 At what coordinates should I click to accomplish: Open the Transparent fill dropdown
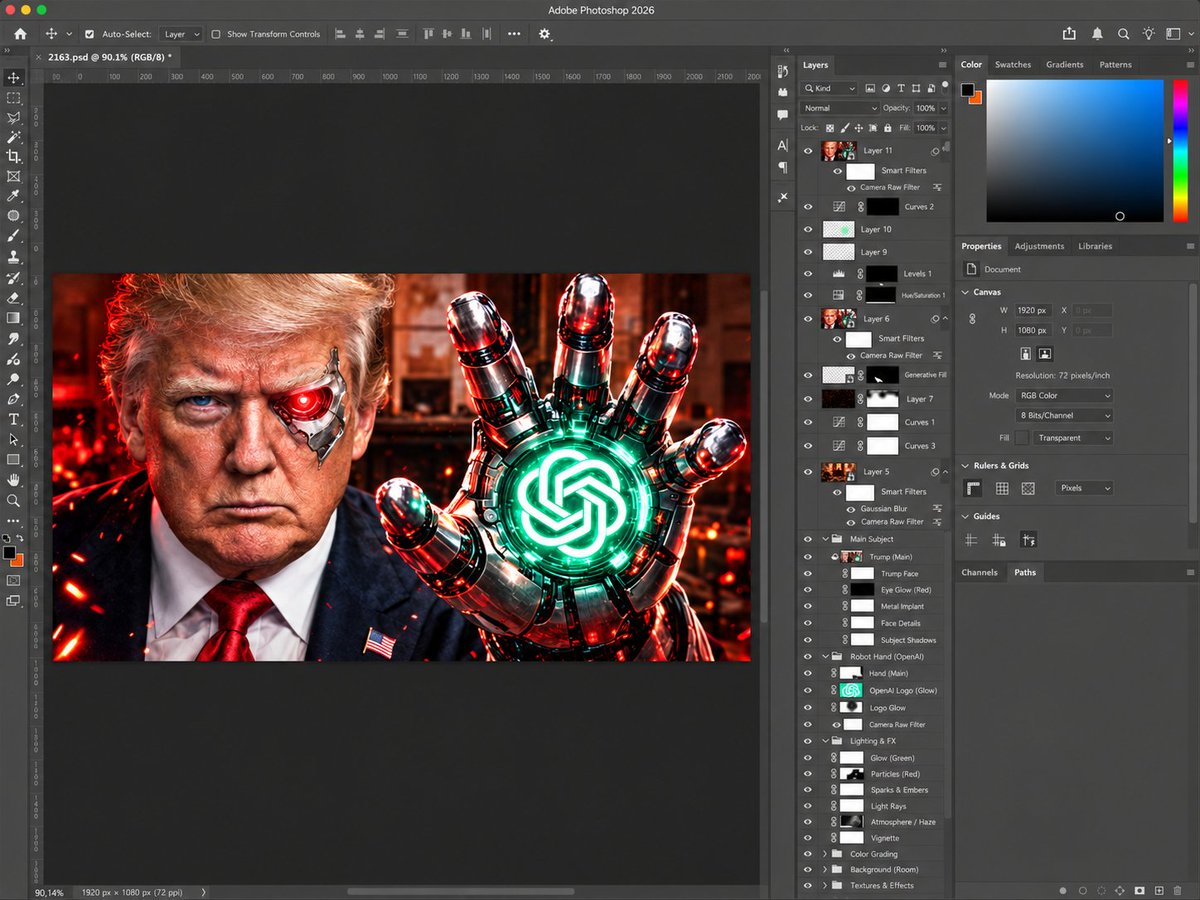pyautogui.click(x=1074, y=438)
